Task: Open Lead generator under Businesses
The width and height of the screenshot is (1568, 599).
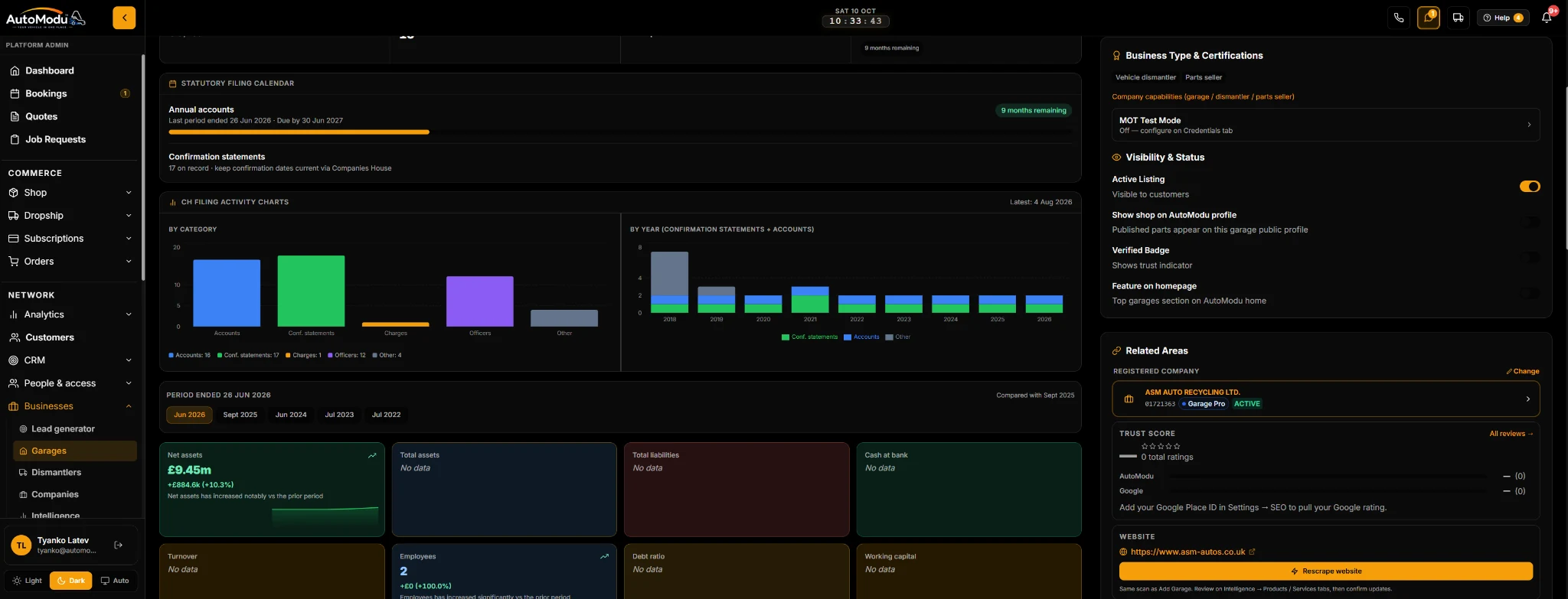Action: (75, 429)
